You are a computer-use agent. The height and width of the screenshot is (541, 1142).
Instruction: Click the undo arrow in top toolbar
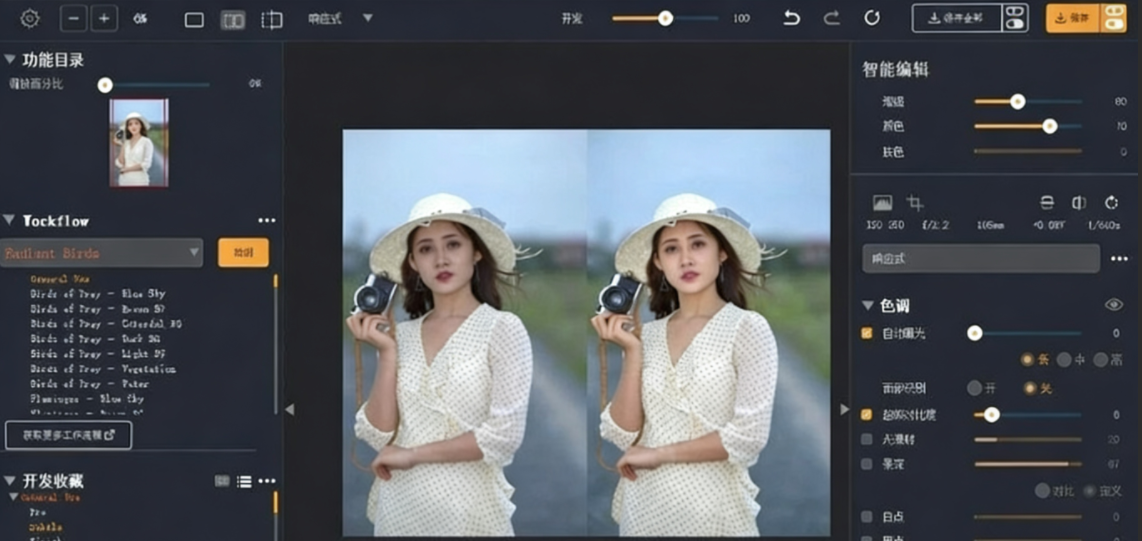click(791, 18)
